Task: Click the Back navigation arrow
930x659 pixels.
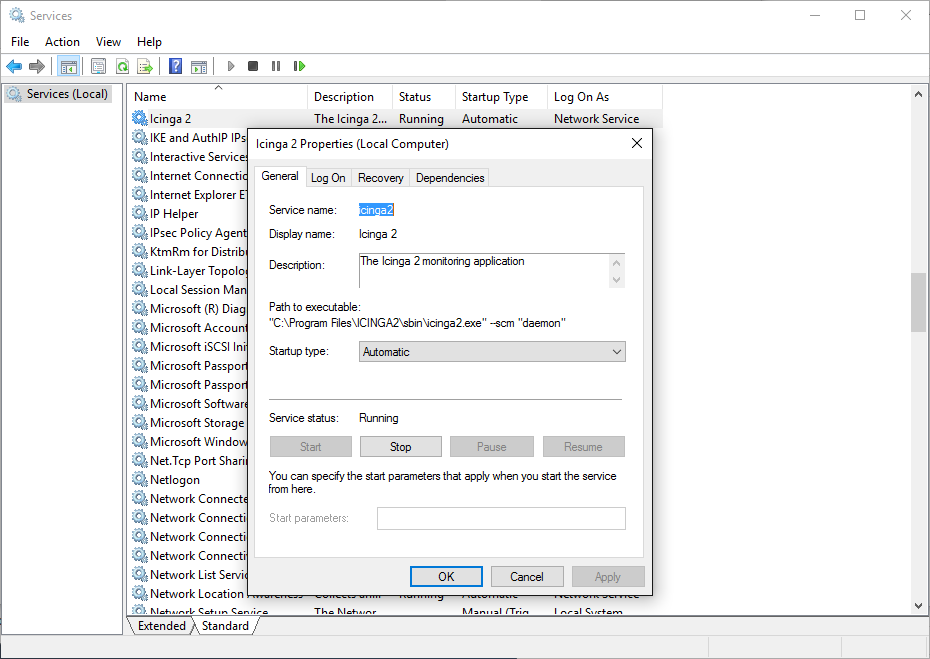Action: click(x=14, y=66)
